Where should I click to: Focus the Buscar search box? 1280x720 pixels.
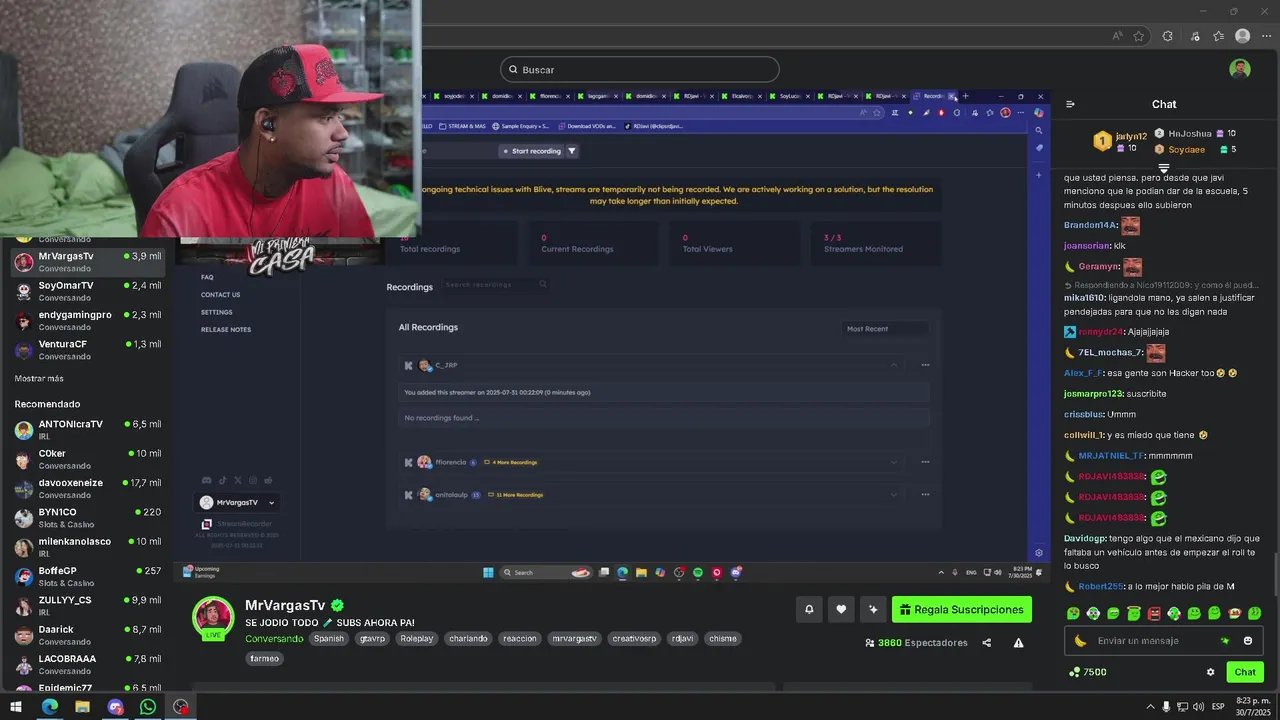[640, 69]
